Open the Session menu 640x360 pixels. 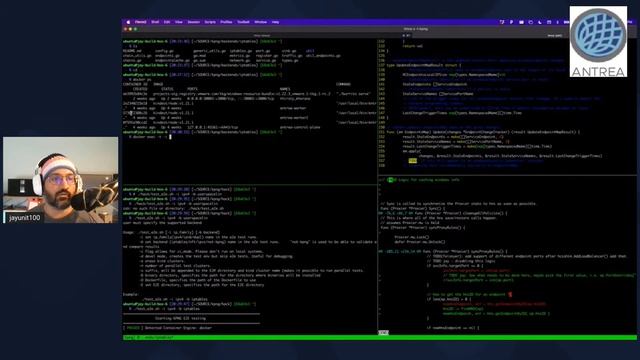[x=194, y=22]
